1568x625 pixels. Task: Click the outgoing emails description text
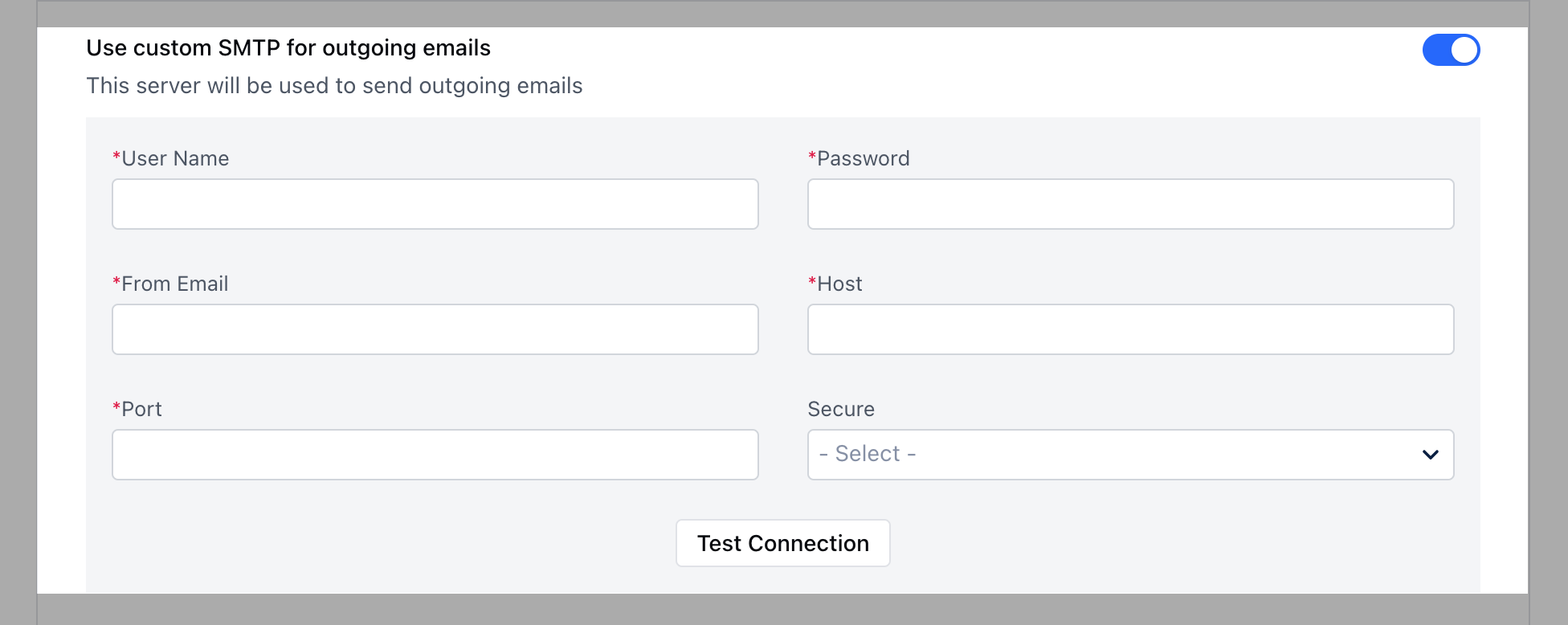click(335, 85)
